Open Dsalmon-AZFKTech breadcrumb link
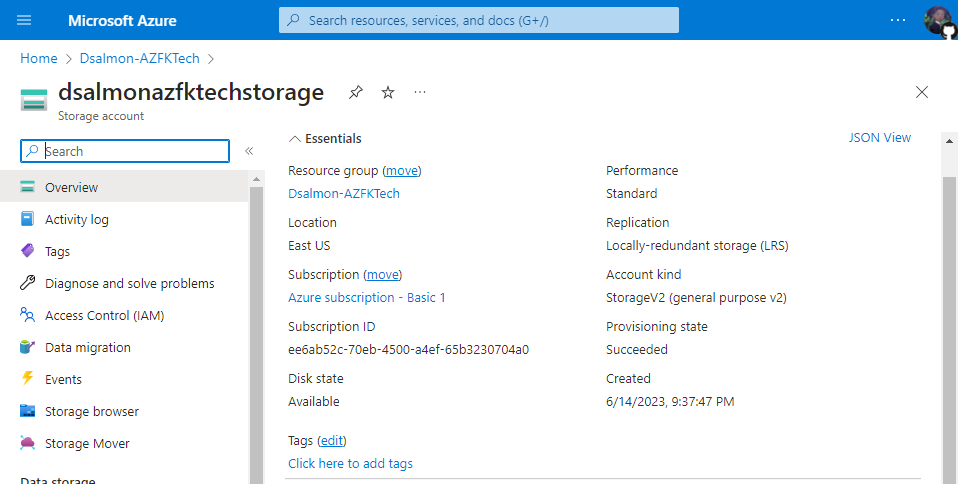 pyautogui.click(x=139, y=58)
